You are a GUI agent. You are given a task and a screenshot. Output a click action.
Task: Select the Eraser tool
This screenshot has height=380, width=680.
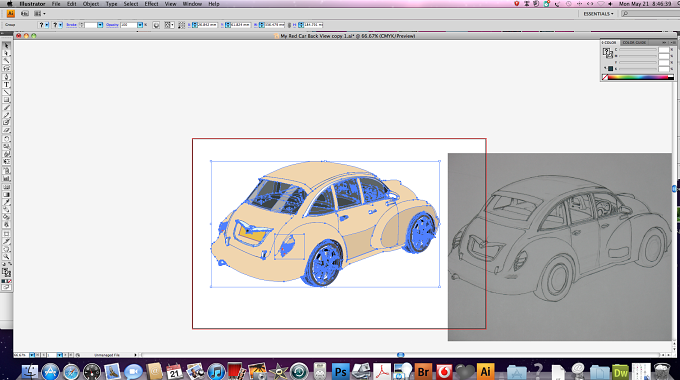click(6, 130)
